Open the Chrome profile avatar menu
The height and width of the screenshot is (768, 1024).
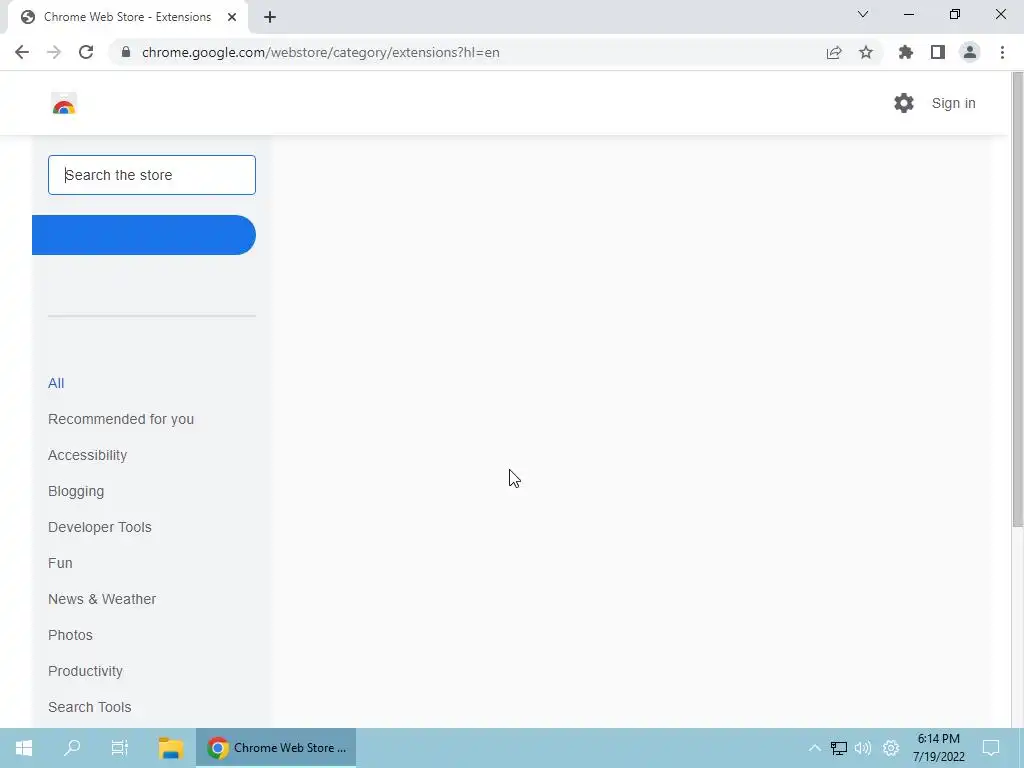click(x=970, y=52)
